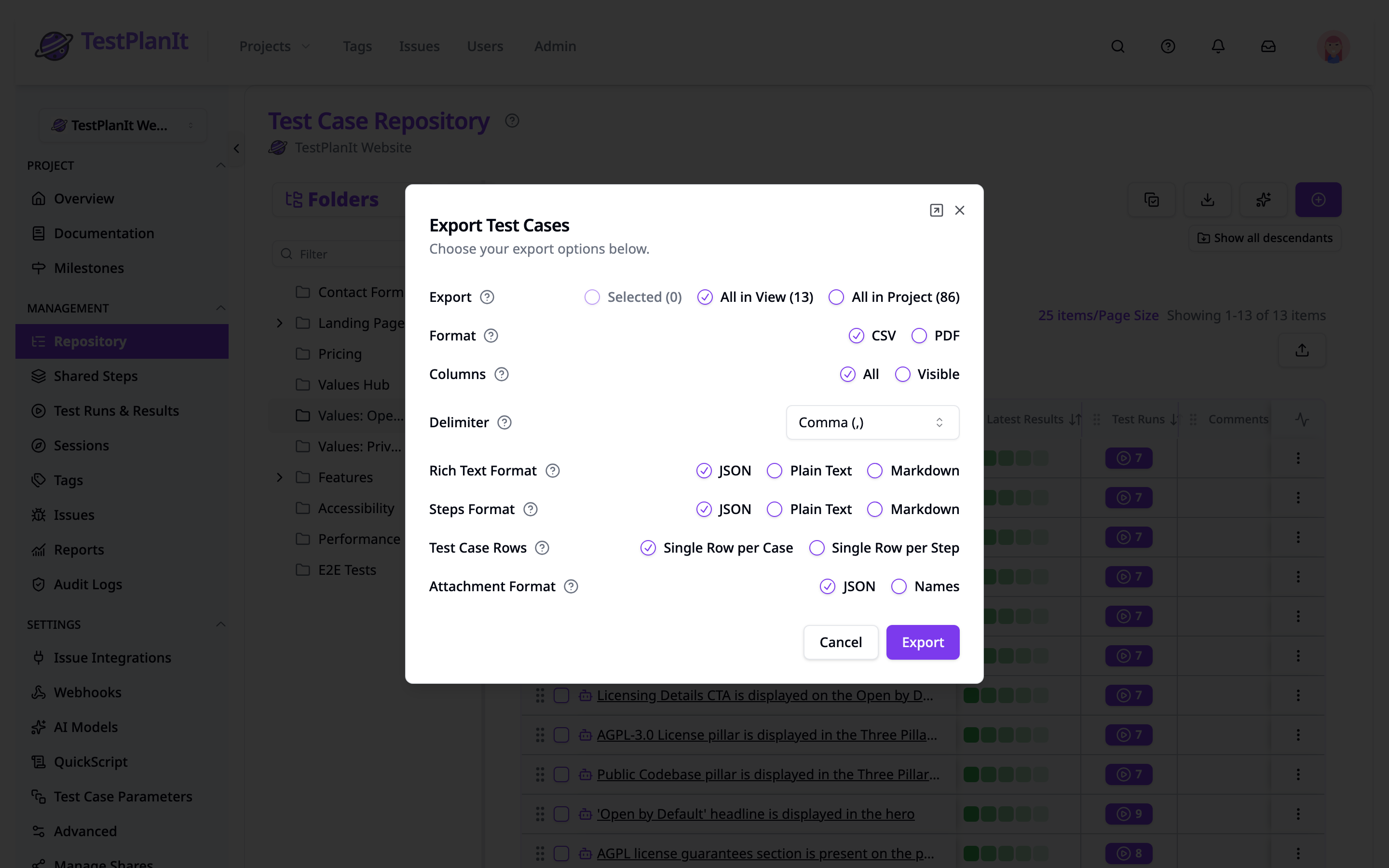Click the help icon beside Attachment Format
The width and height of the screenshot is (1389, 868).
coord(571,586)
